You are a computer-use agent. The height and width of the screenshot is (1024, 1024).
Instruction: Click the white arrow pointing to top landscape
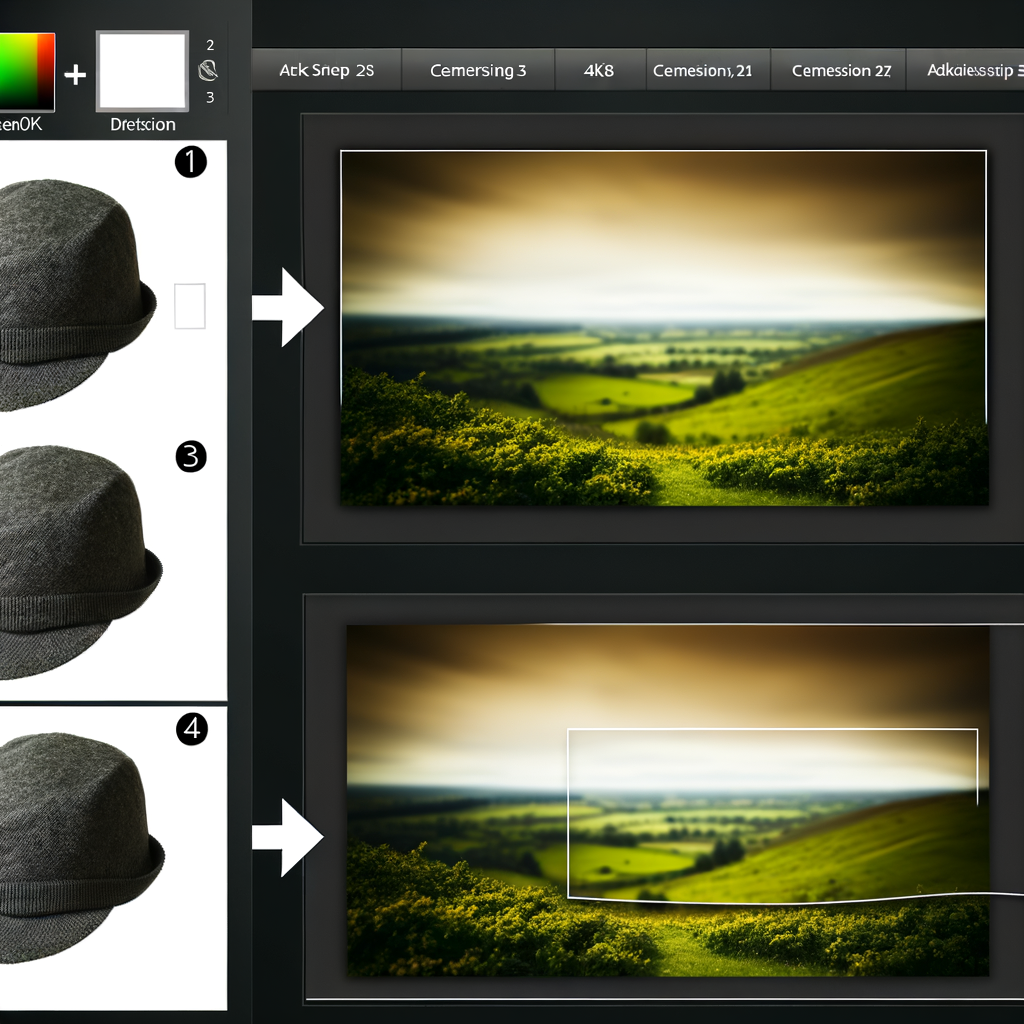point(288,307)
